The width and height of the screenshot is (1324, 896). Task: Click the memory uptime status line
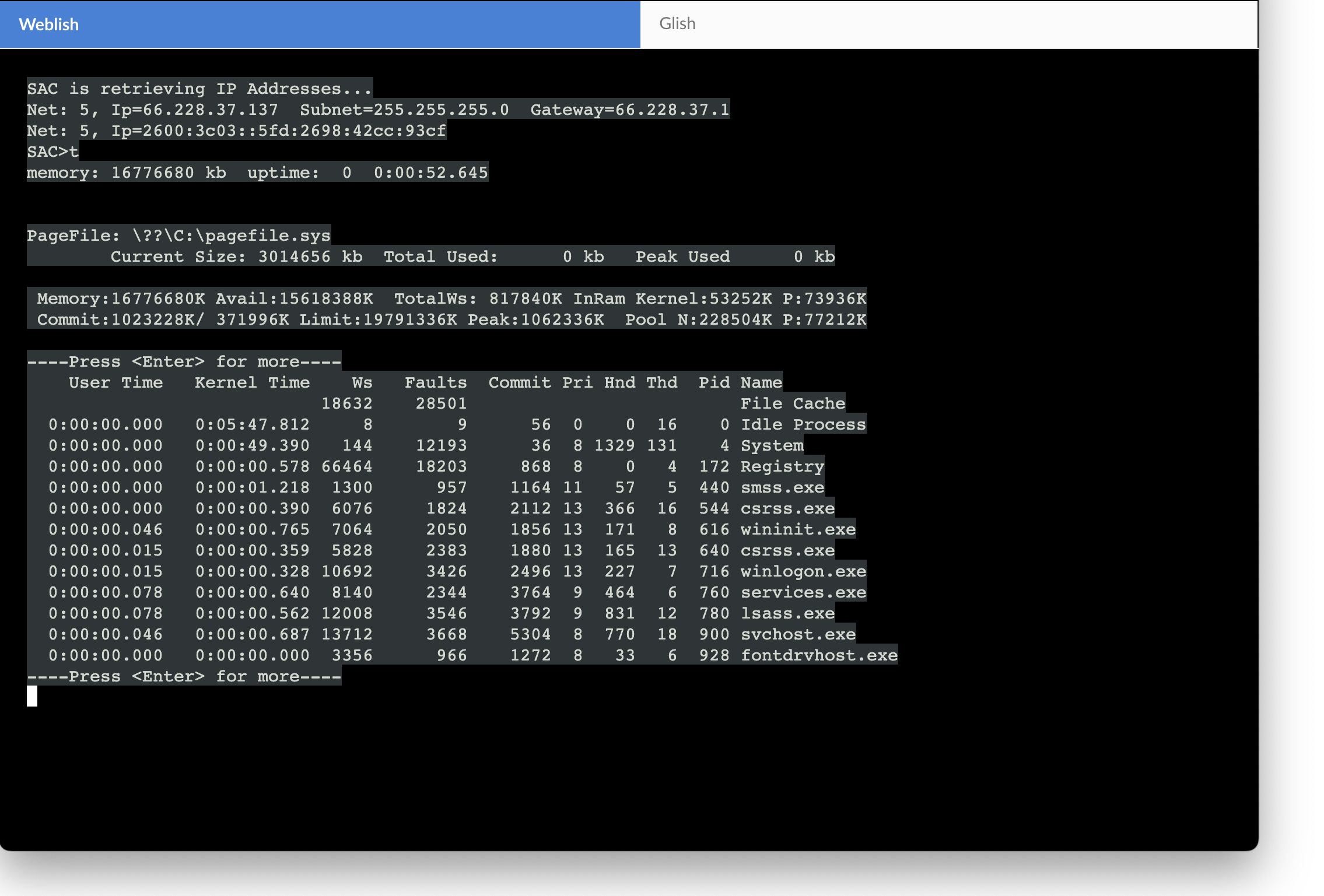(x=257, y=173)
